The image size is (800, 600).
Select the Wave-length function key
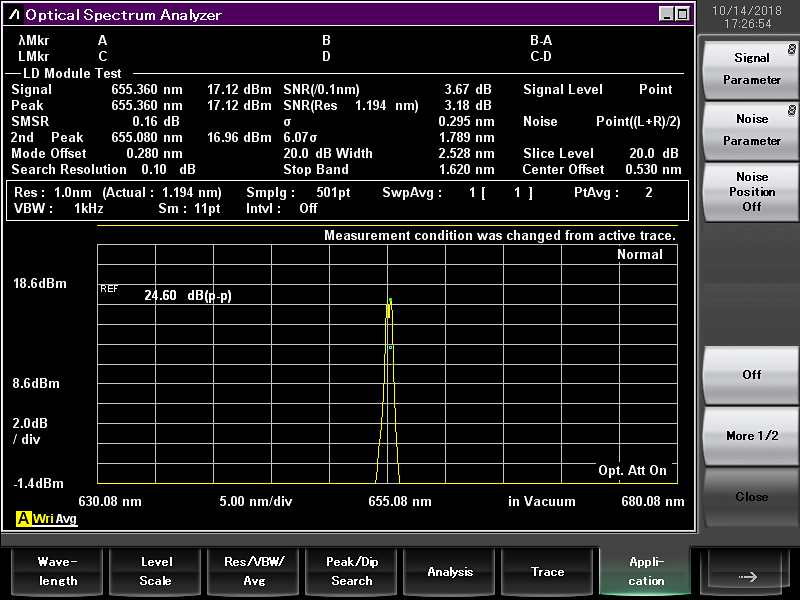pyautogui.click(x=57, y=571)
